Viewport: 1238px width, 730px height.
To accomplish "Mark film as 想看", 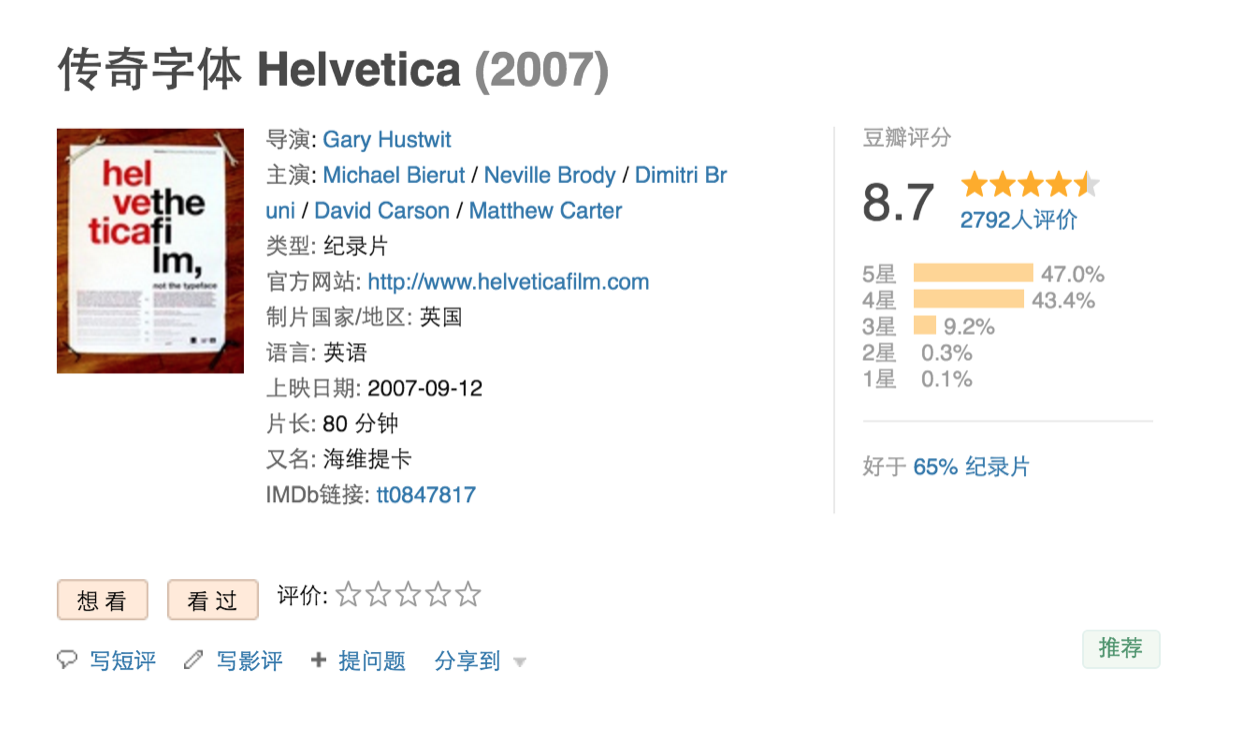I will [102, 600].
